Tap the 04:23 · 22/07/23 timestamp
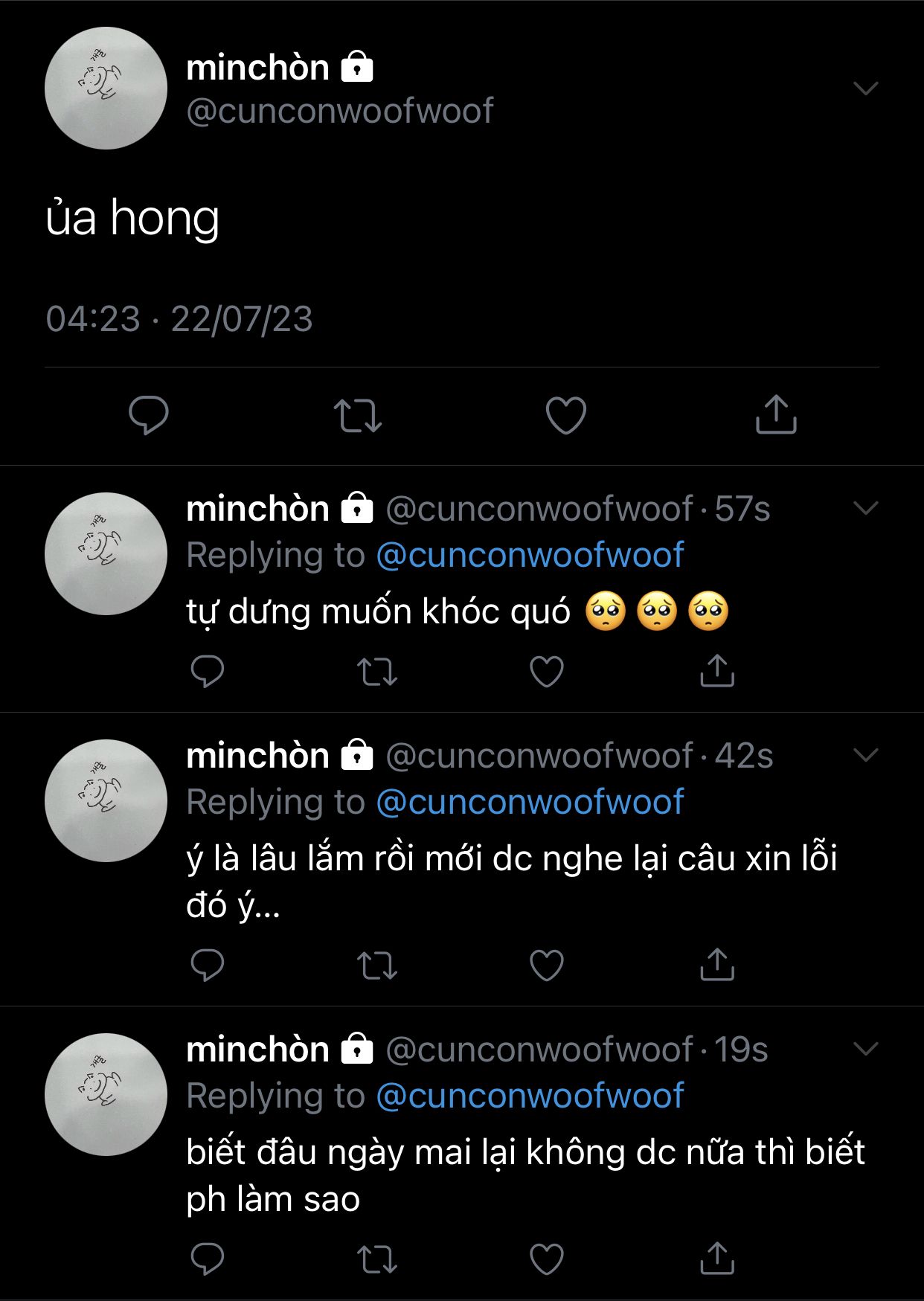 tap(179, 319)
